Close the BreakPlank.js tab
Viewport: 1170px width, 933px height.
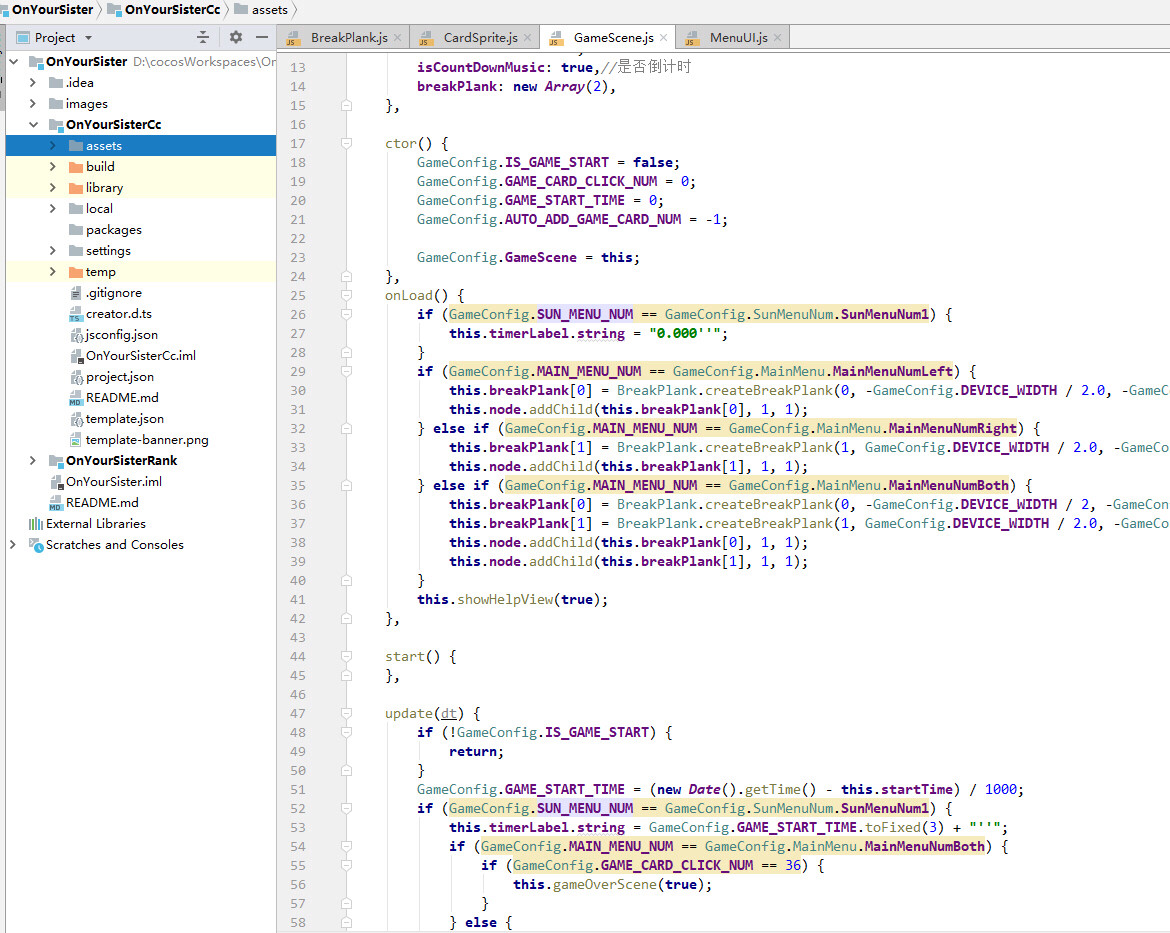397,38
